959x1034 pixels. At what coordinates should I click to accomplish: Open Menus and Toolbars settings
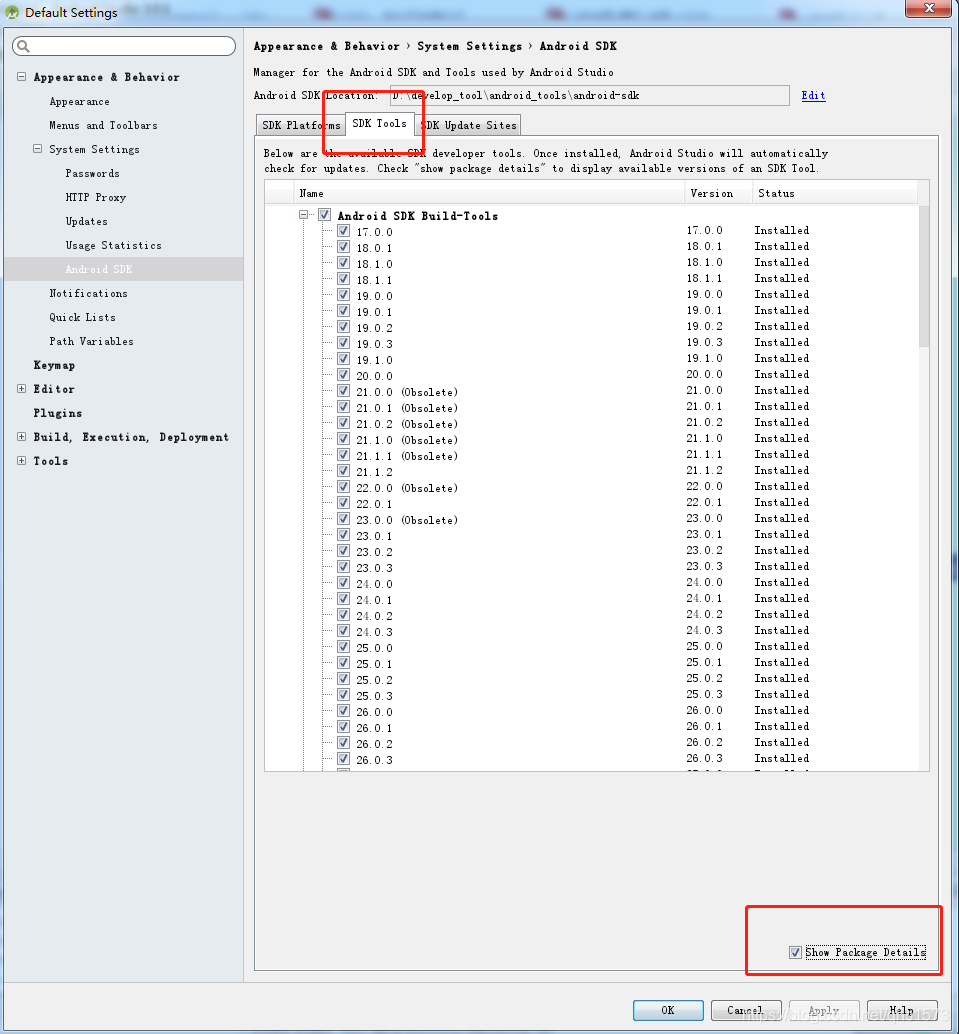coord(104,125)
